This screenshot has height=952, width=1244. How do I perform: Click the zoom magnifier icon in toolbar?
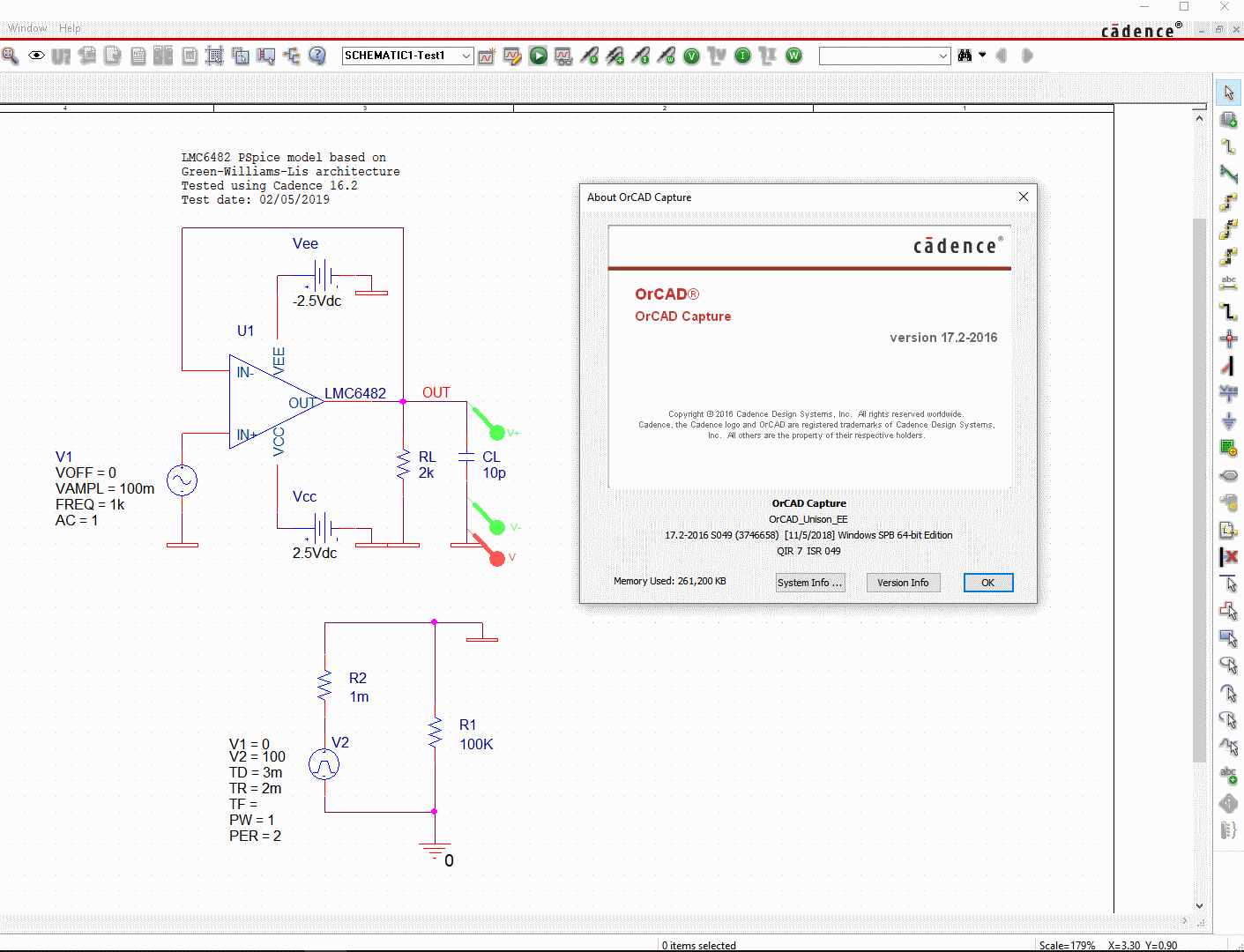(x=10, y=56)
